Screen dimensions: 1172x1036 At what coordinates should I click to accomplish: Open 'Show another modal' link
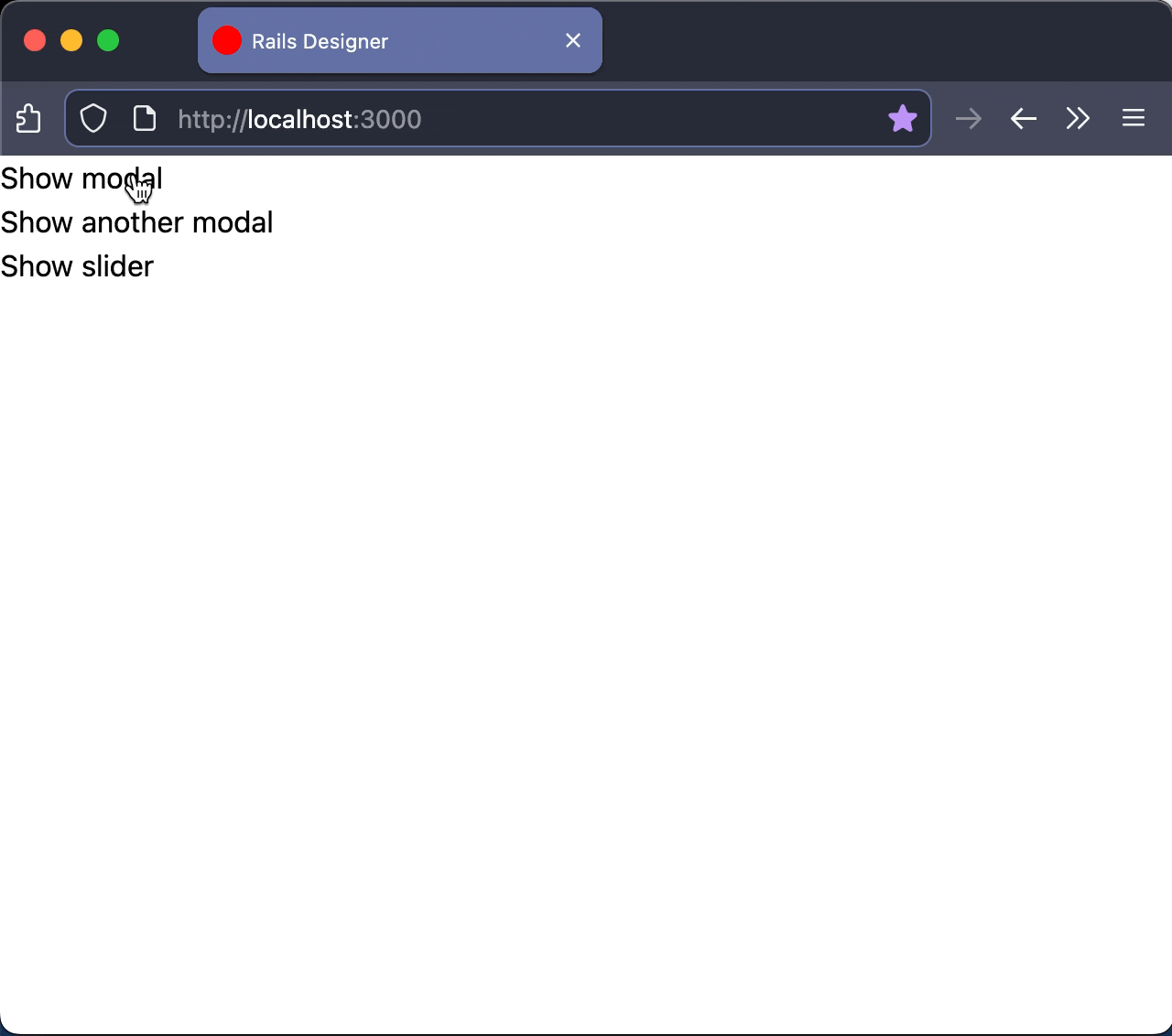[x=136, y=222]
